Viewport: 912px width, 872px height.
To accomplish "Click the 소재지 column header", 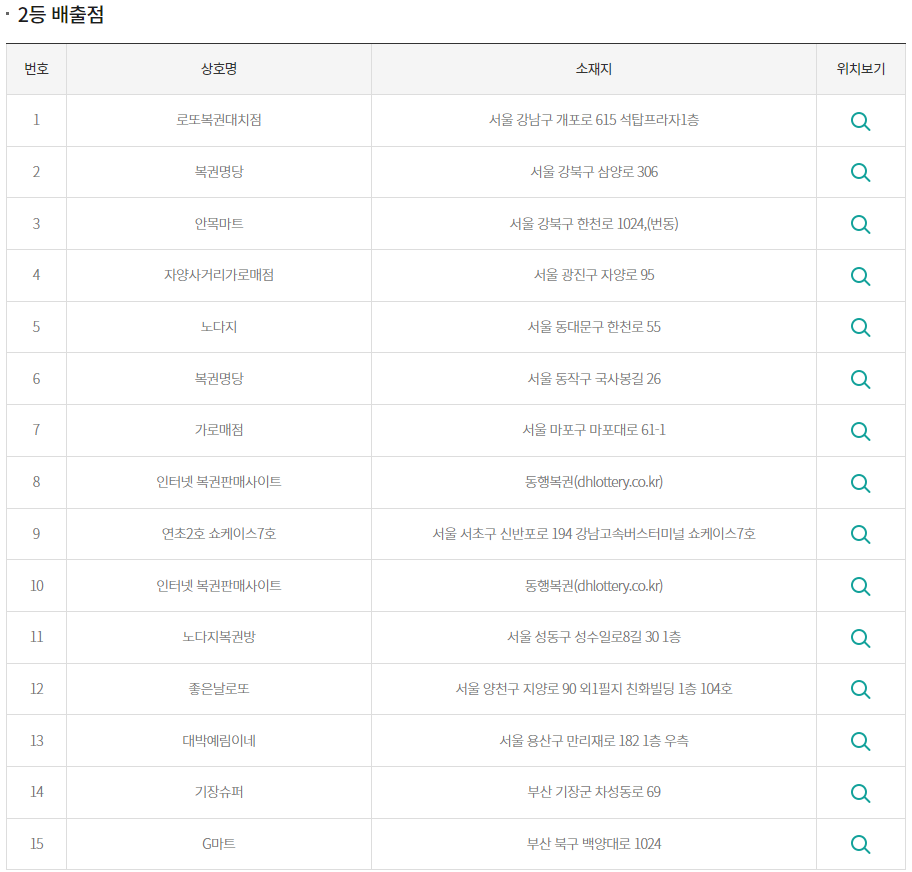I will [593, 69].
